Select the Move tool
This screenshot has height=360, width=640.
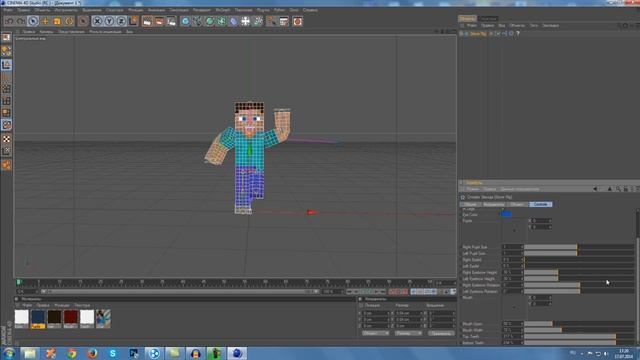tap(45, 21)
